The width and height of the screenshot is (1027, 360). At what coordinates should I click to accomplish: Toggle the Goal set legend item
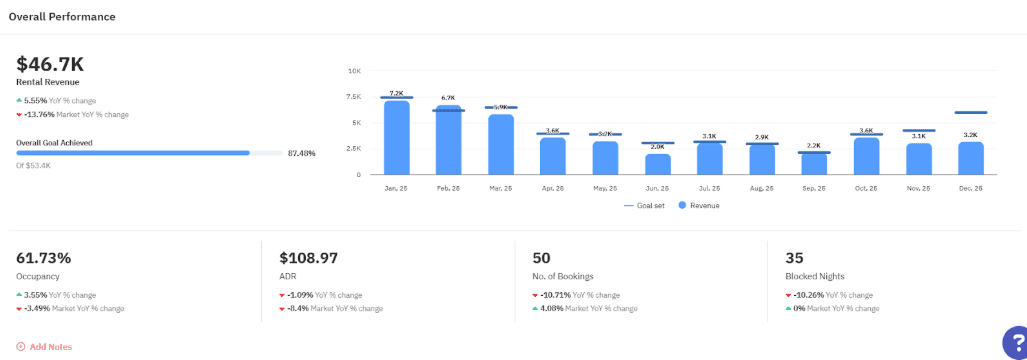pos(643,206)
